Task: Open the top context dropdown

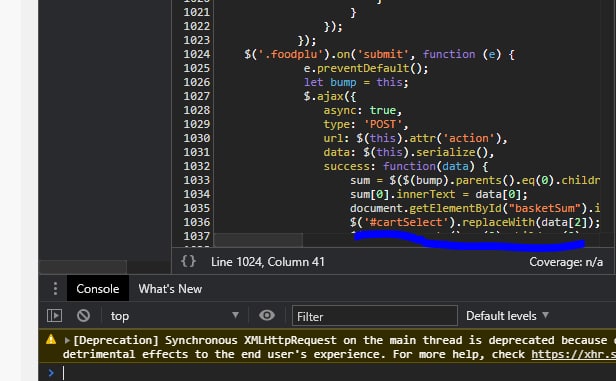Action: [174, 316]
